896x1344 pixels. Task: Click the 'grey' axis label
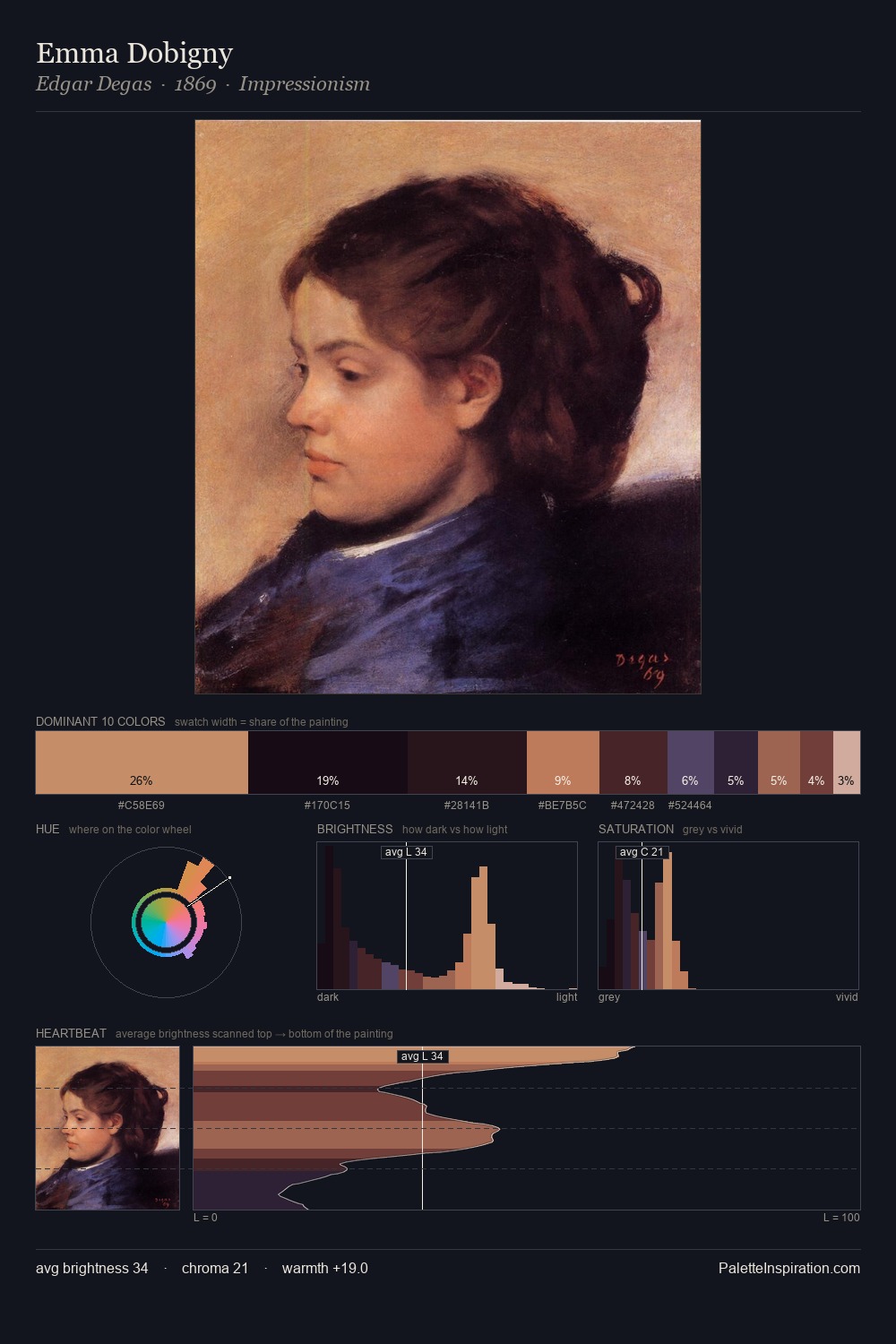(609, 997)
